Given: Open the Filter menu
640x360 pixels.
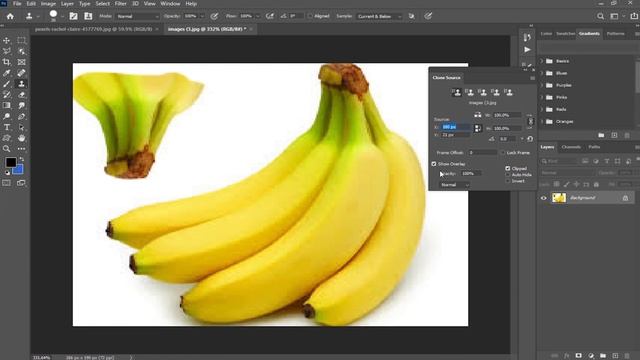Looking at the screenshot, I should pyautogui.click(x=120, y=4).
